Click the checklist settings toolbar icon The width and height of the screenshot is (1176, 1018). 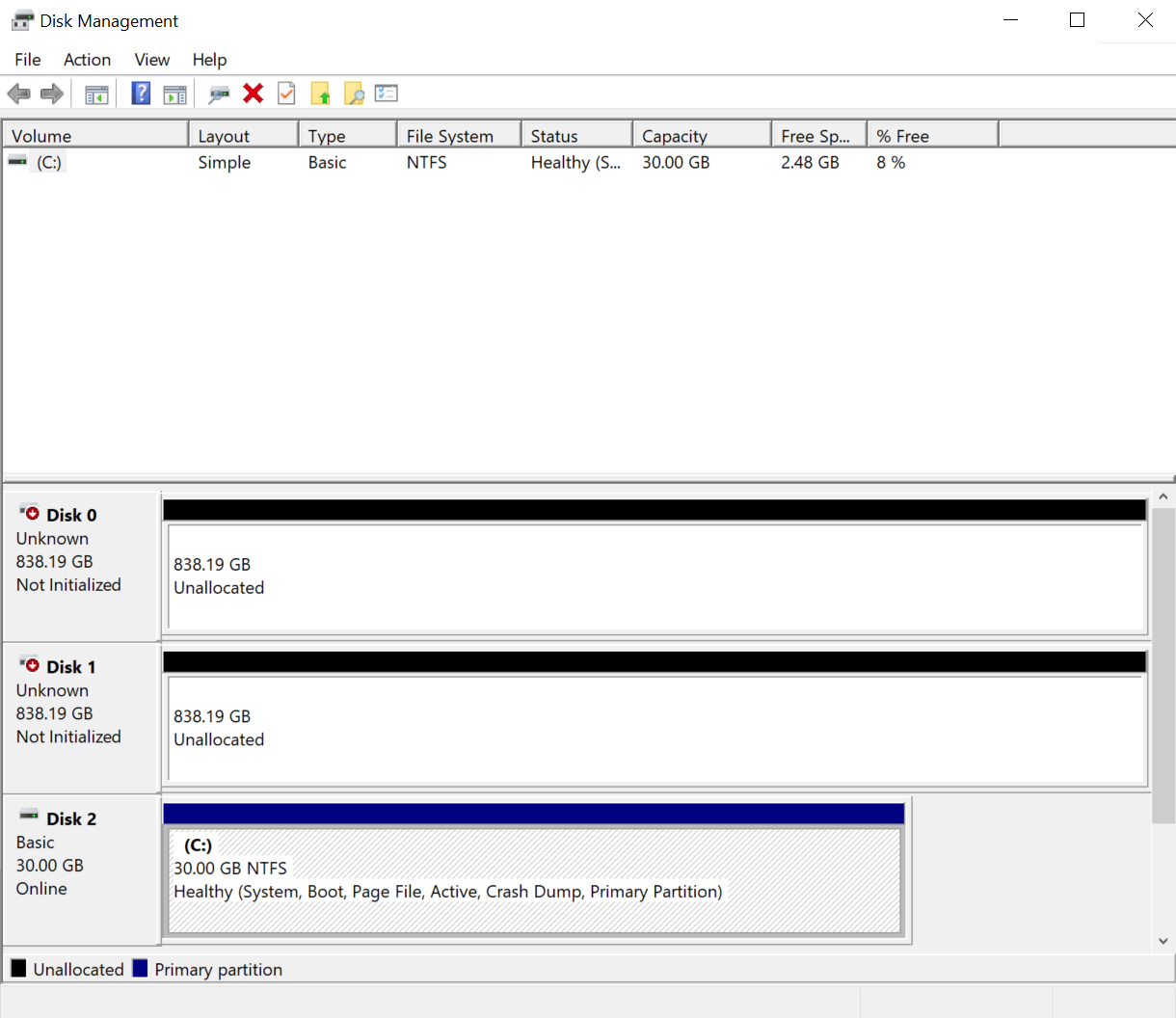387,93
